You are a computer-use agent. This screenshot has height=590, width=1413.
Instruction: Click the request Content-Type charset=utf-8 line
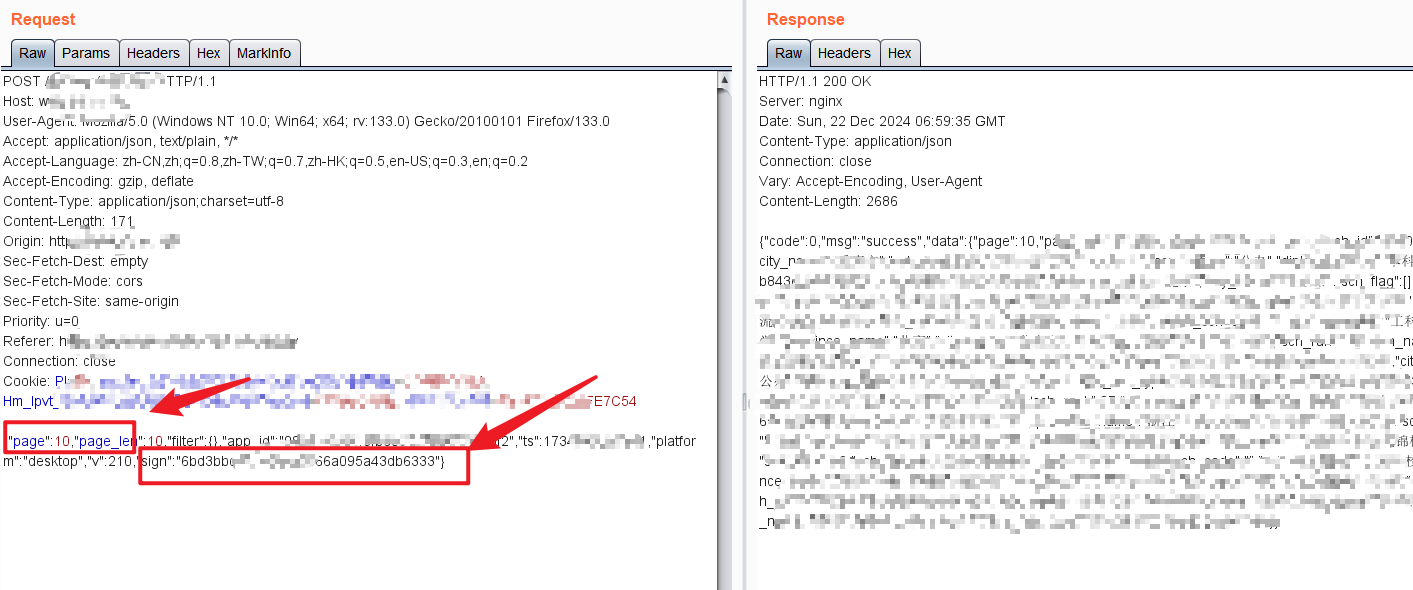(143, 201)
